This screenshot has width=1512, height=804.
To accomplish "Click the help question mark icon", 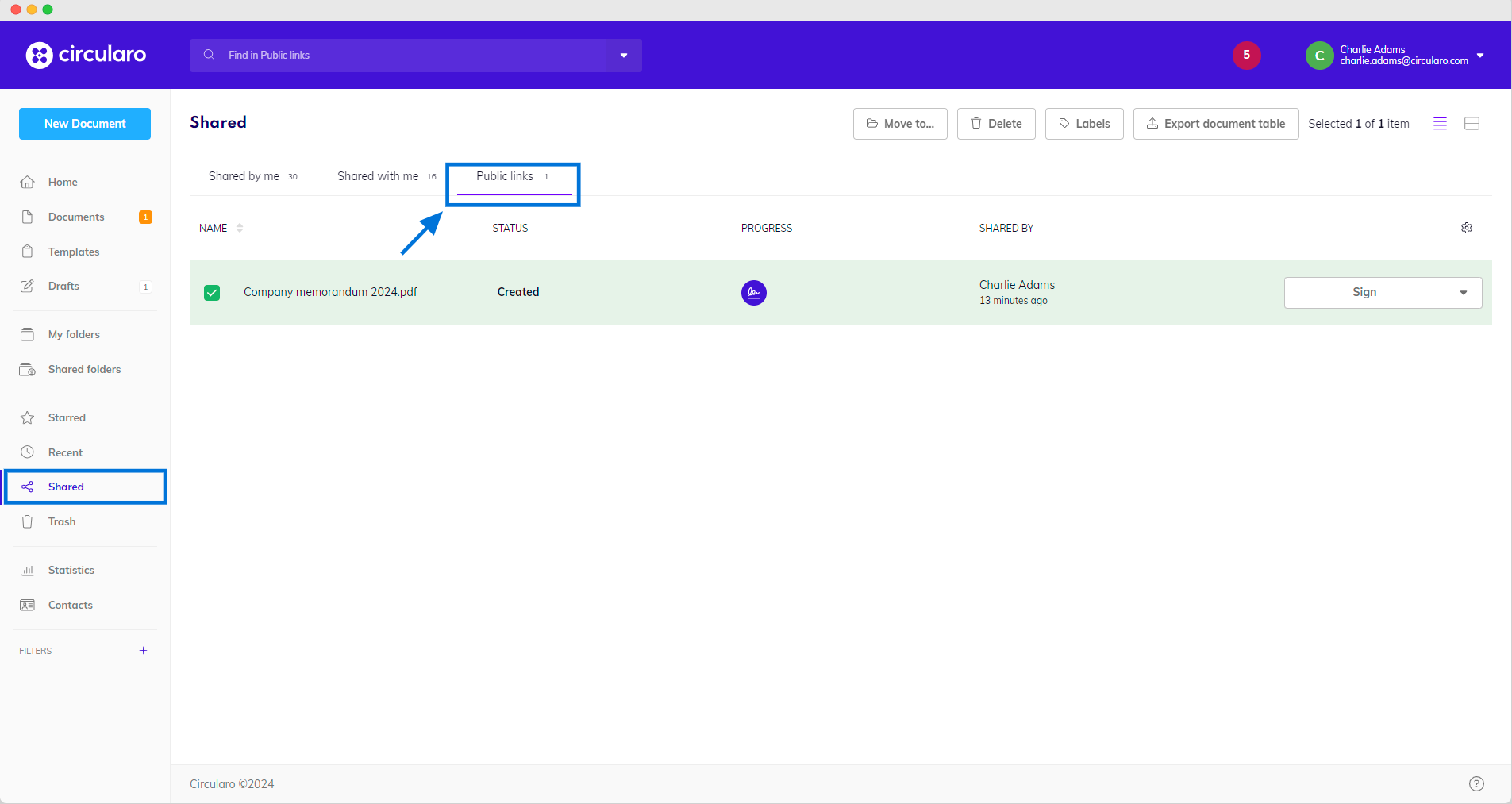I will (1475, 783).
